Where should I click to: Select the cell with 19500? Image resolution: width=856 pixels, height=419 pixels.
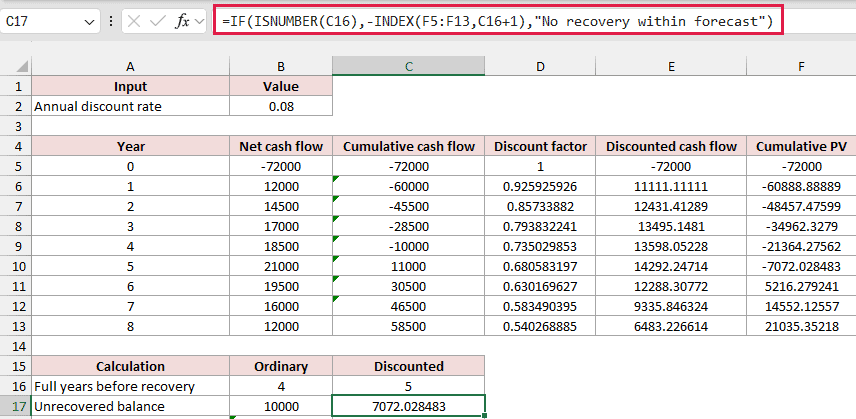coord(281,286)
